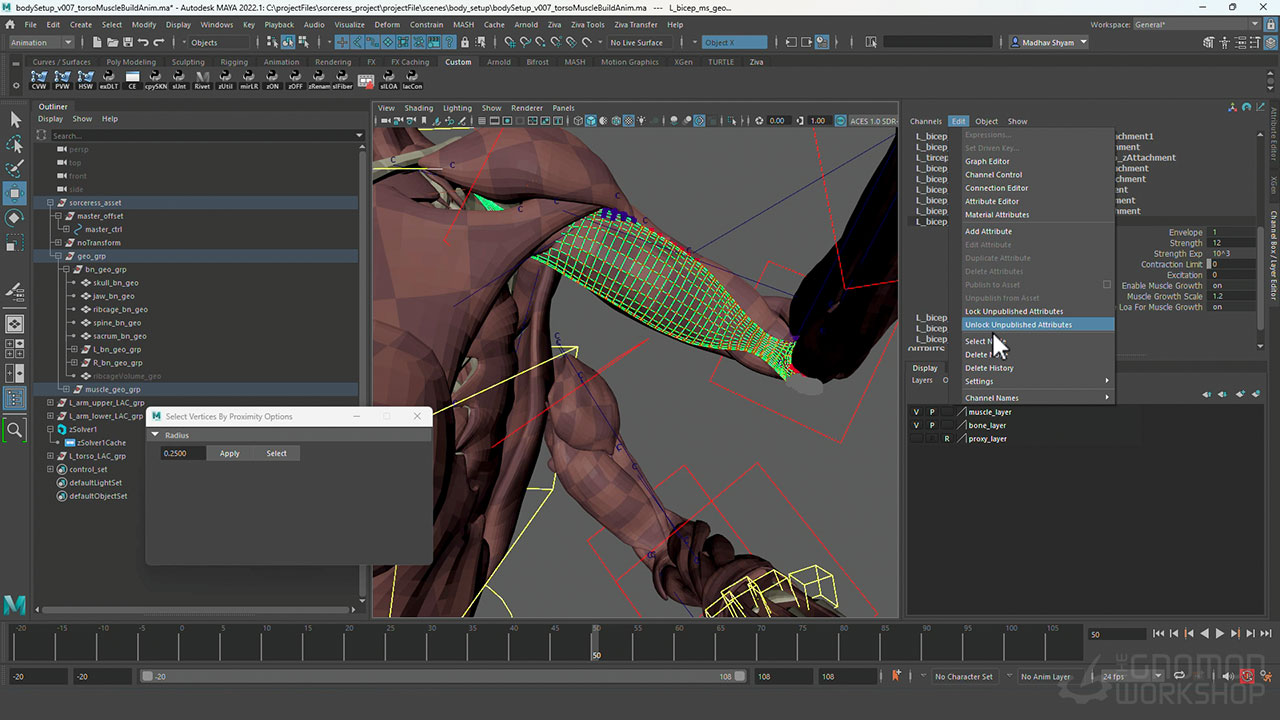Expand the L_arm_upper_LAC_grp node
The height and width of the screenshot is (720, 1280).
pyautogui.click(x=51, y=403)
